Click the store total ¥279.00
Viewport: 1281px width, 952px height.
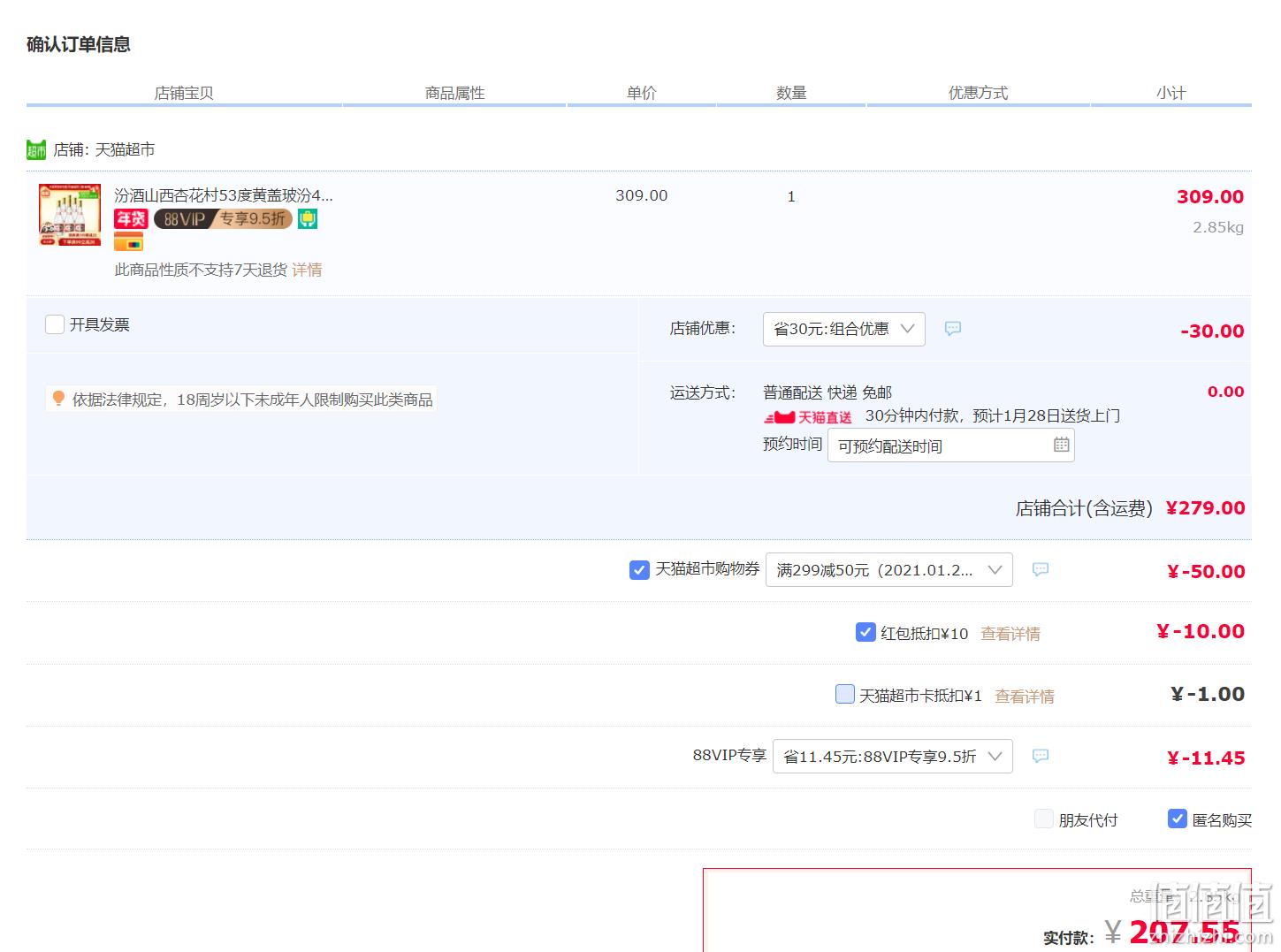1206,508
